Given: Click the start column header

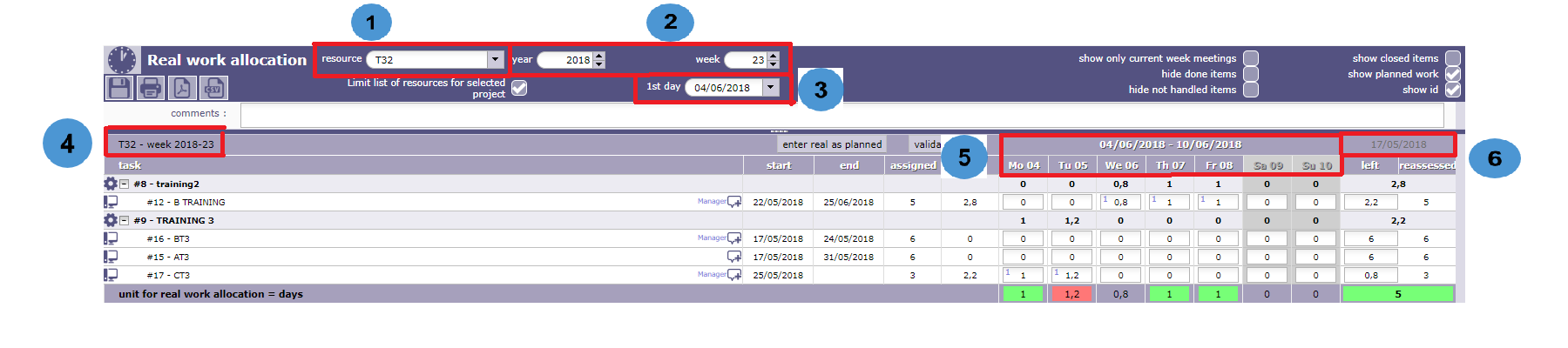Looking at the screenshot, I should pos(779,165).
